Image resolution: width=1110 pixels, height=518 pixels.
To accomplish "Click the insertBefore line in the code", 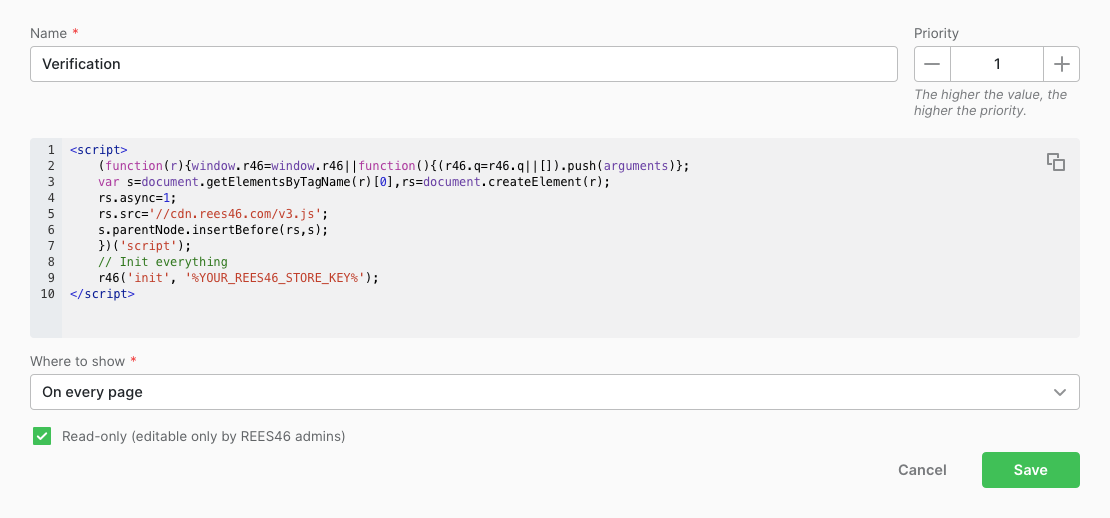I will (214, 230).
